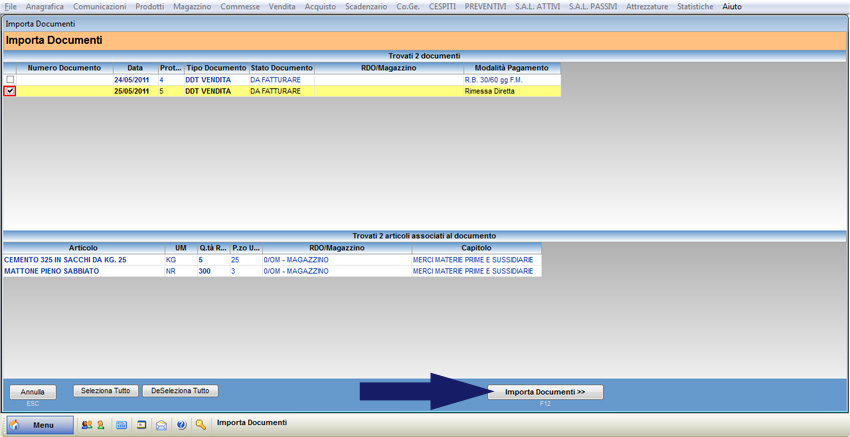The image size is (850, 437).
Task: Click the single user icon in bottom toolbar
Action: (x=100, y=425)
